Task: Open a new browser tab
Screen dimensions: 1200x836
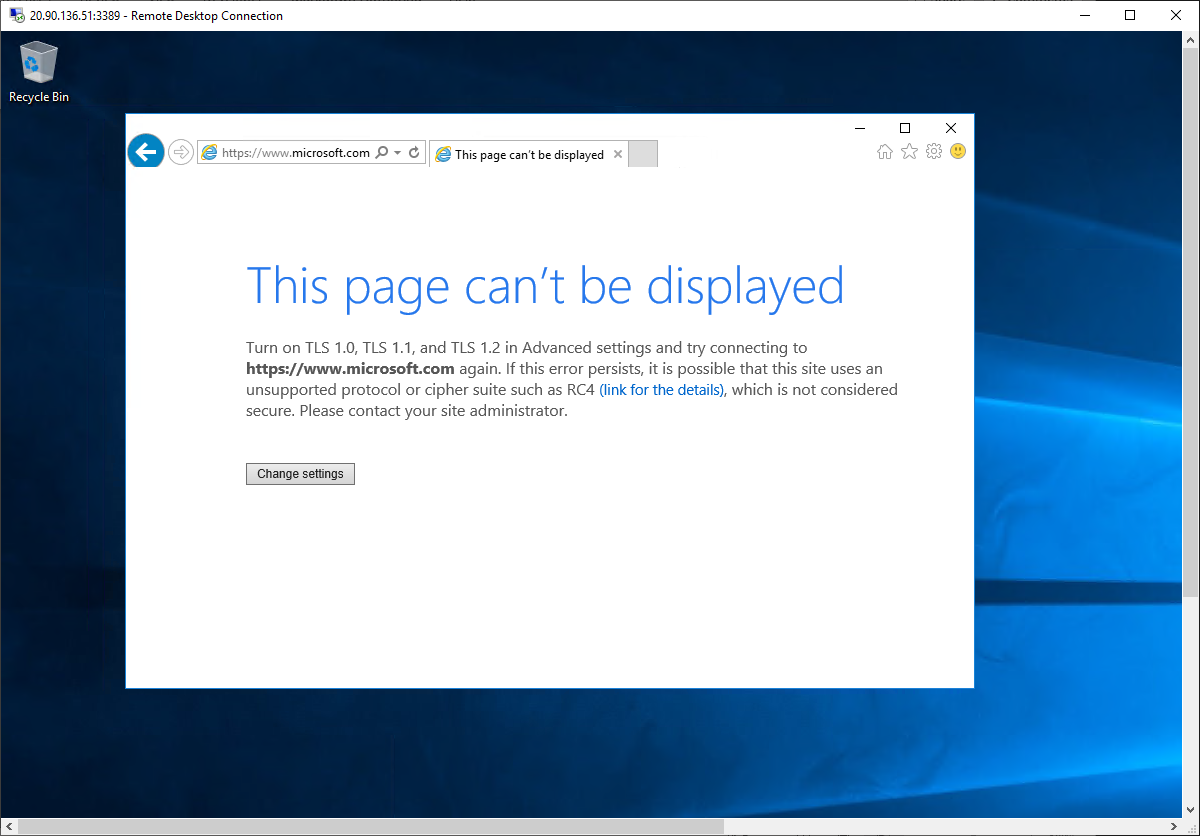Action: (x=641, y=153)
